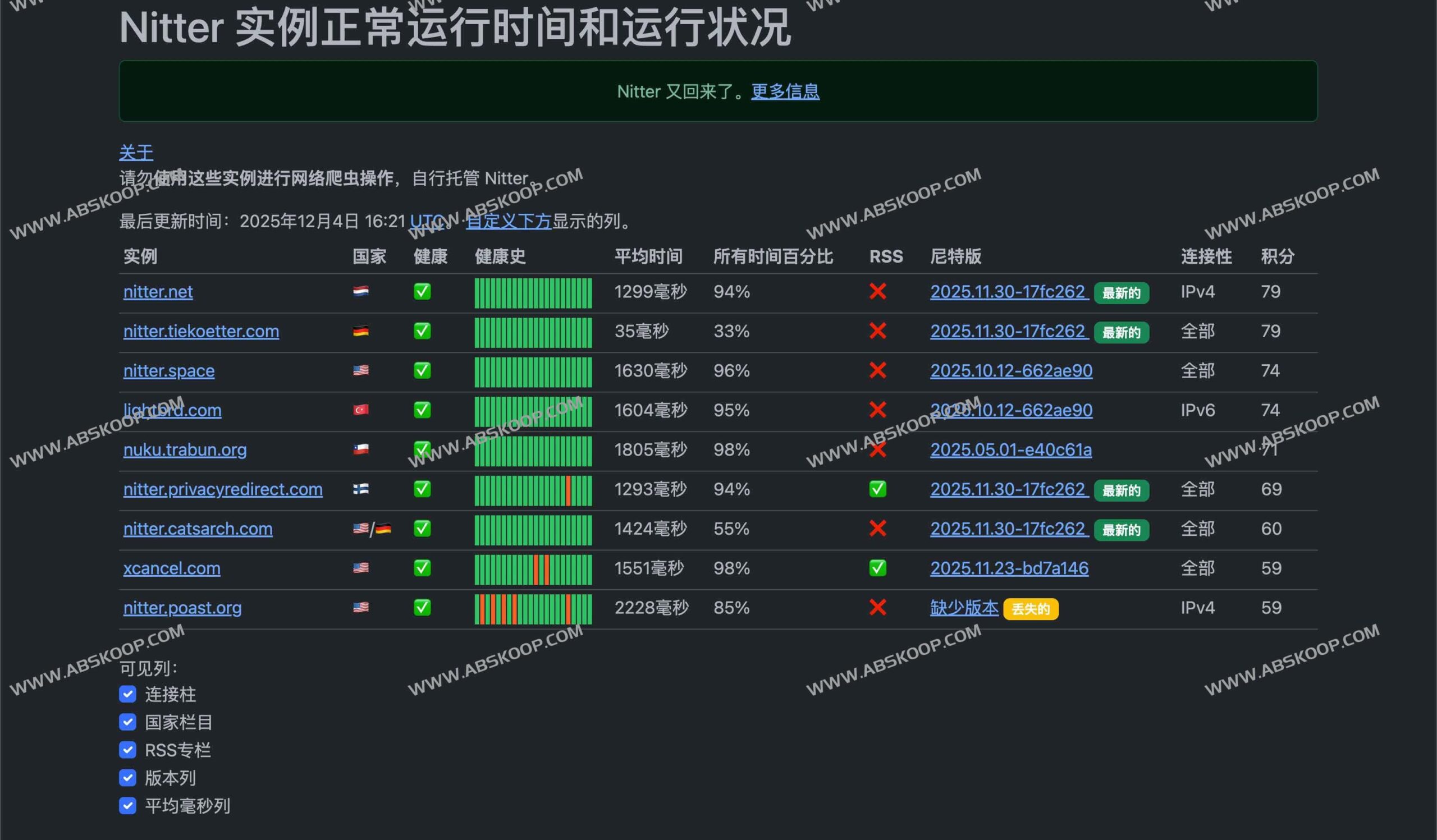Click the 关于 link
The image size is (1437, 840).
pos(136,152)
